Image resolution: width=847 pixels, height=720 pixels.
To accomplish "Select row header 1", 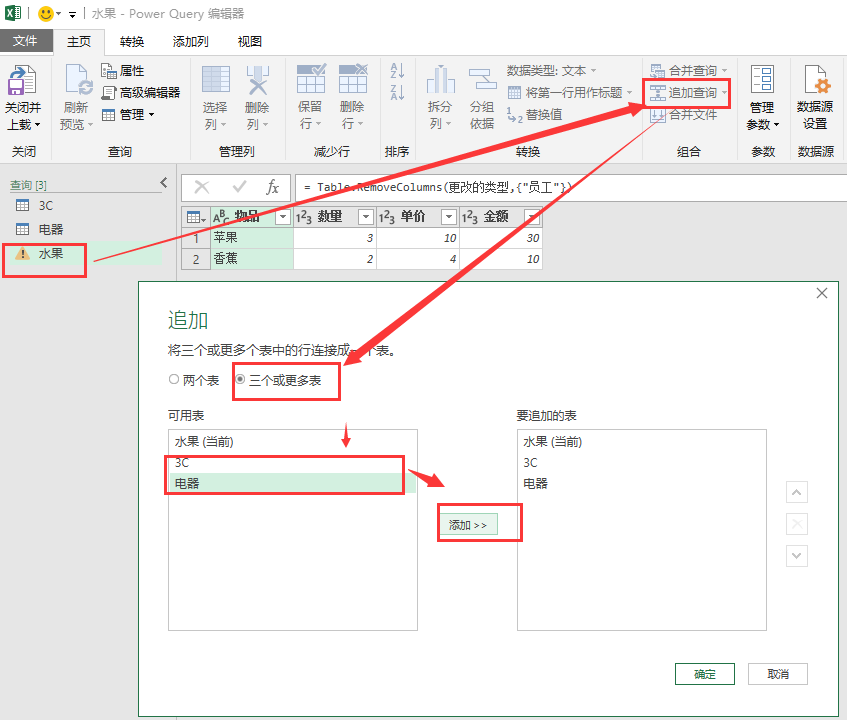I will click(196, 238).
